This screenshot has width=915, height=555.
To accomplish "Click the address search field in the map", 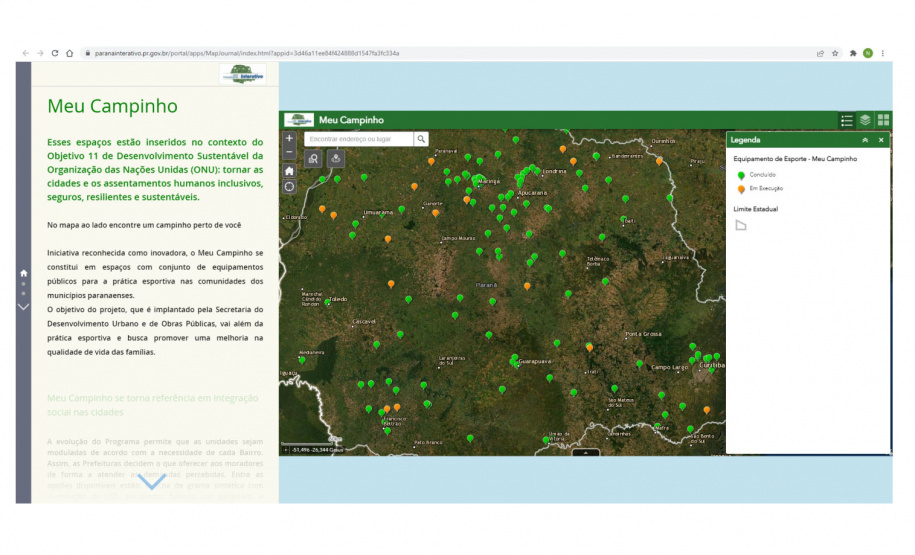I will point(359,139).
